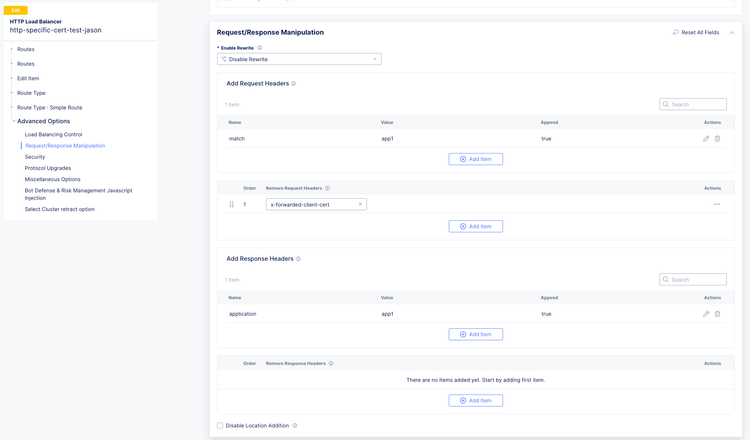Go to Load Balancing Control section

53,134
